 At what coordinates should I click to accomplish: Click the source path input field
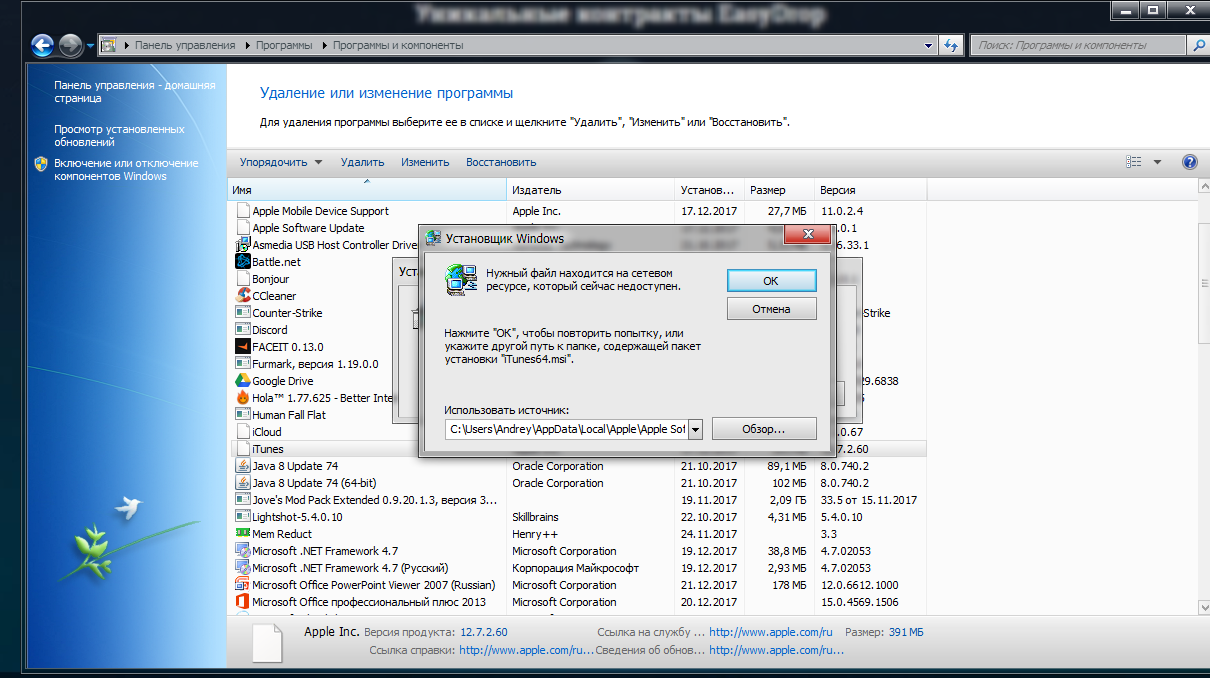pos(566,429)
